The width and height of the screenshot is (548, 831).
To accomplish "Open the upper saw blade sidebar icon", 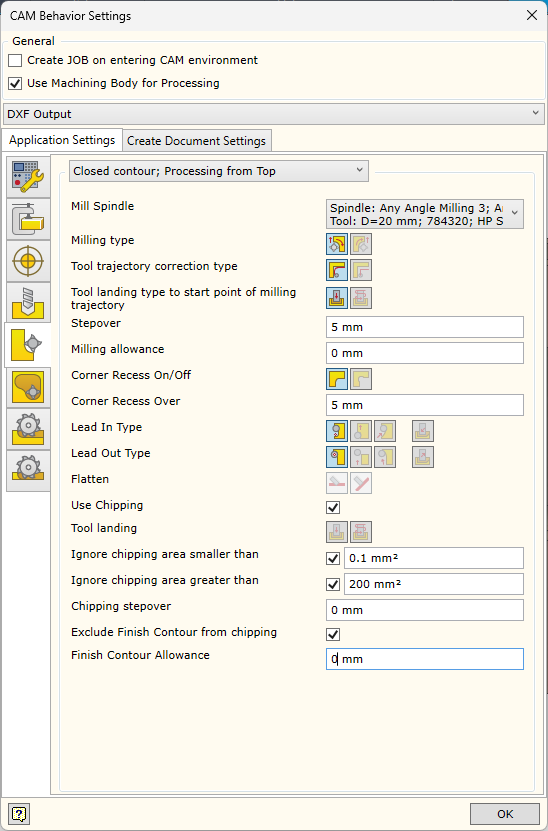I will tap(28, 429).
